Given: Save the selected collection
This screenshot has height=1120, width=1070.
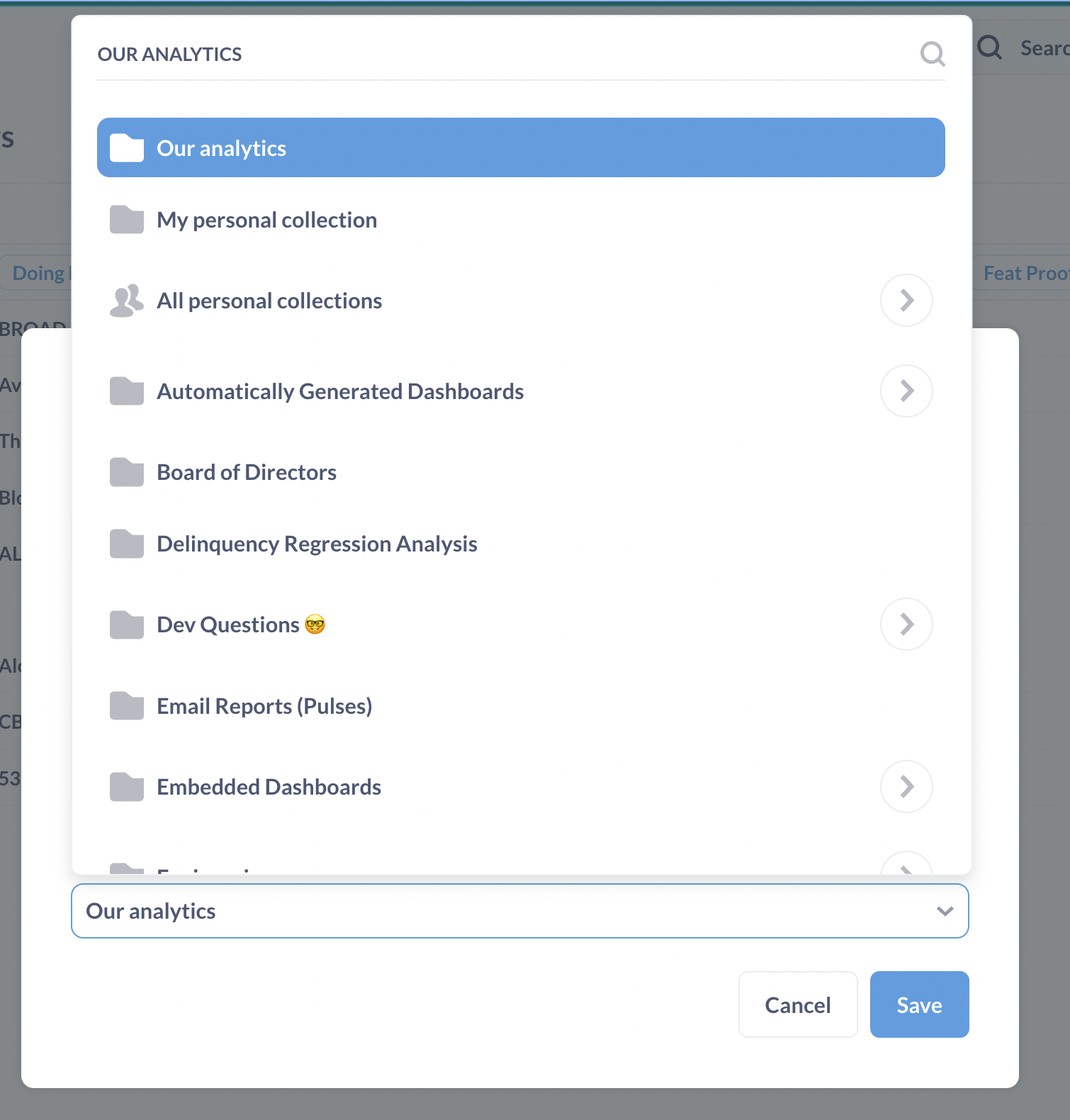Looking at the screenshot, I should 919,1004.
